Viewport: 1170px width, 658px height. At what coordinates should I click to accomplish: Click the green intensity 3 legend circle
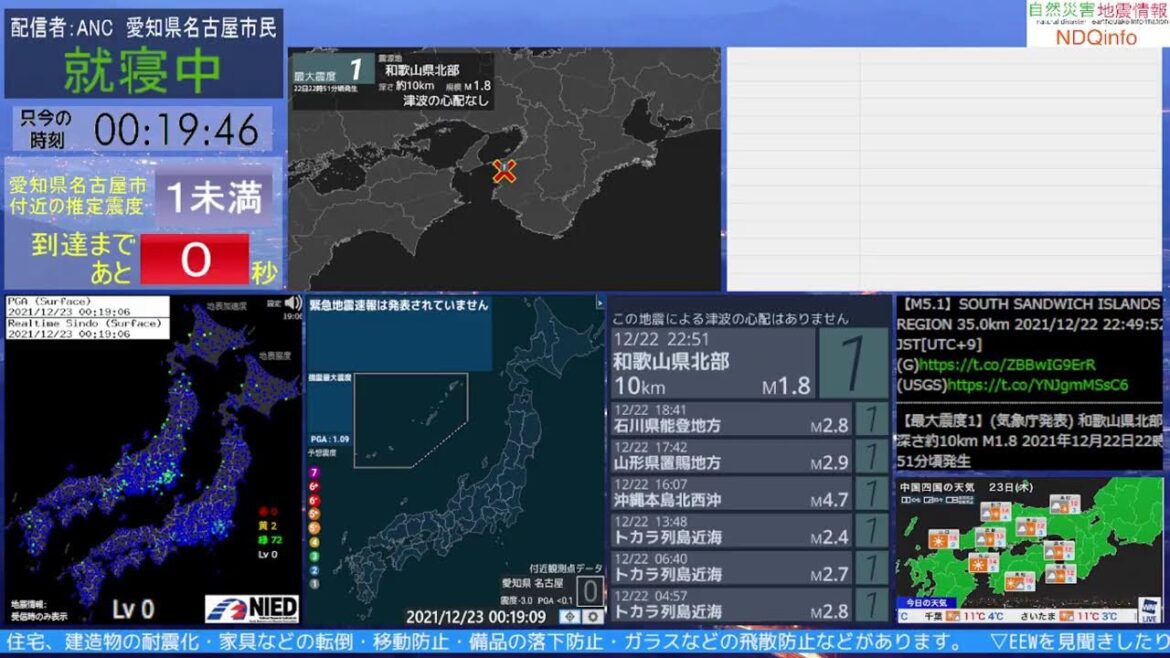(x=314, y=555)
